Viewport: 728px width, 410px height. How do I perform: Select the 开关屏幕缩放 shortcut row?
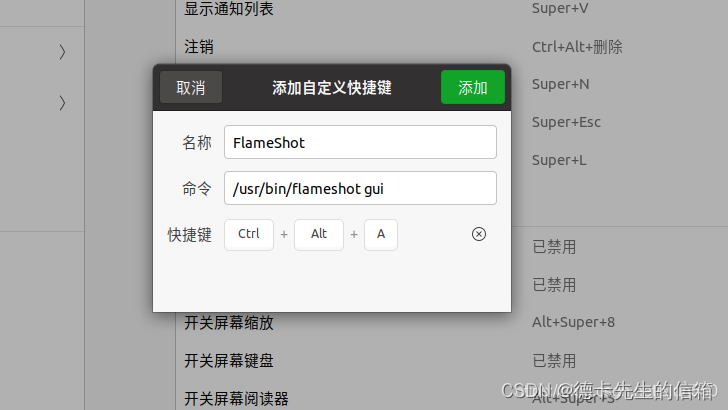[x=451, y=322]
